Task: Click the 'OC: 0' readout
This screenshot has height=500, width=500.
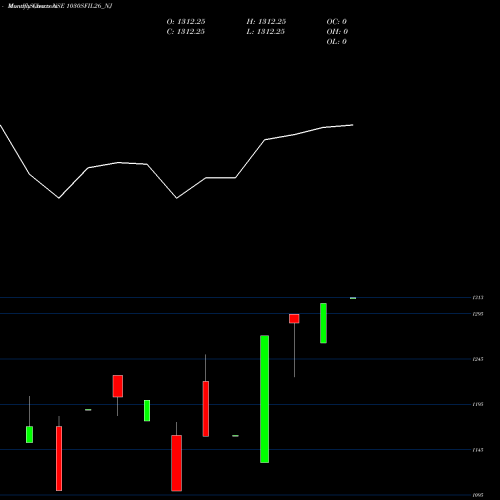Action: [336, 22]
